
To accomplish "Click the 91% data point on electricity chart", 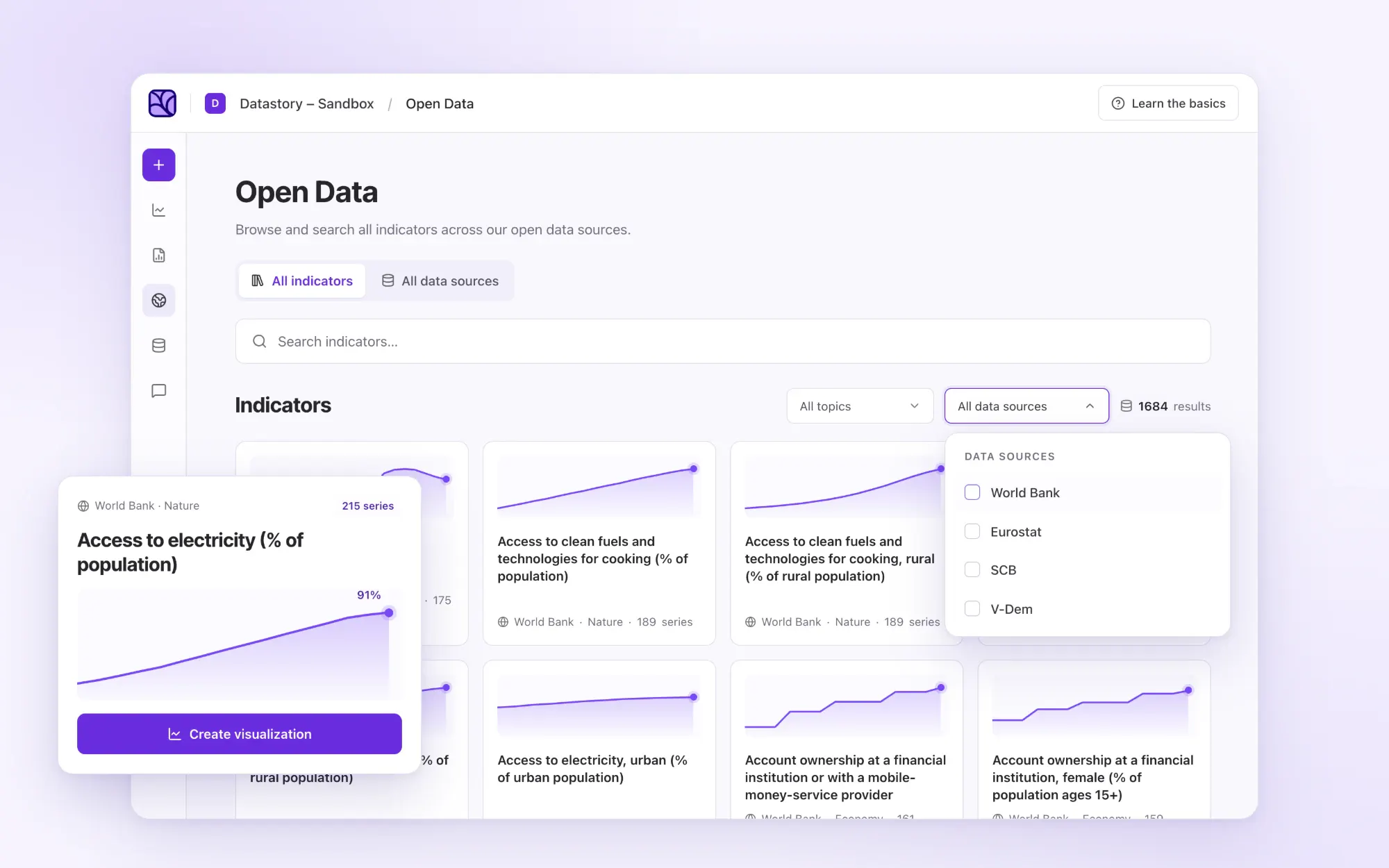I will (389, 612).
